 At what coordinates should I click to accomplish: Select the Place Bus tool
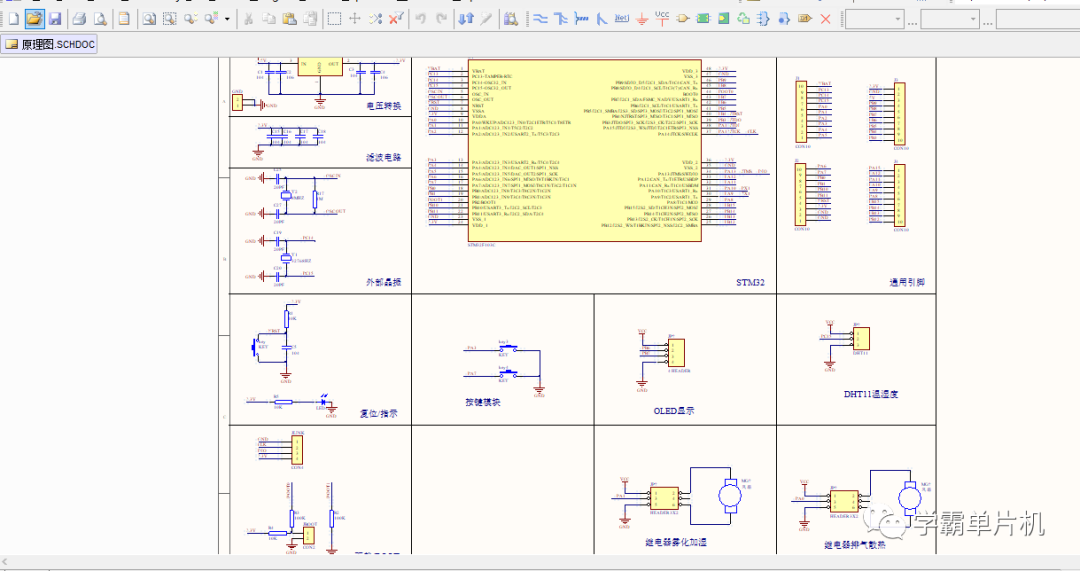[561, 19]
